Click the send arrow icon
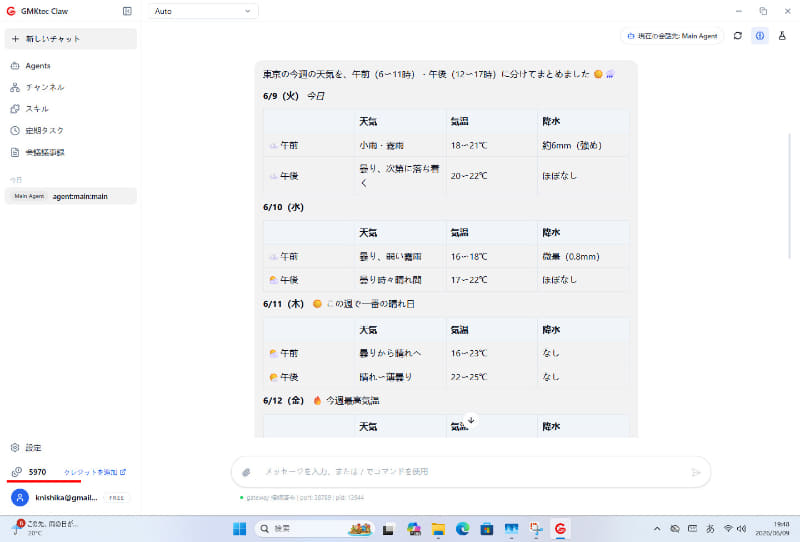 [696, 472]
